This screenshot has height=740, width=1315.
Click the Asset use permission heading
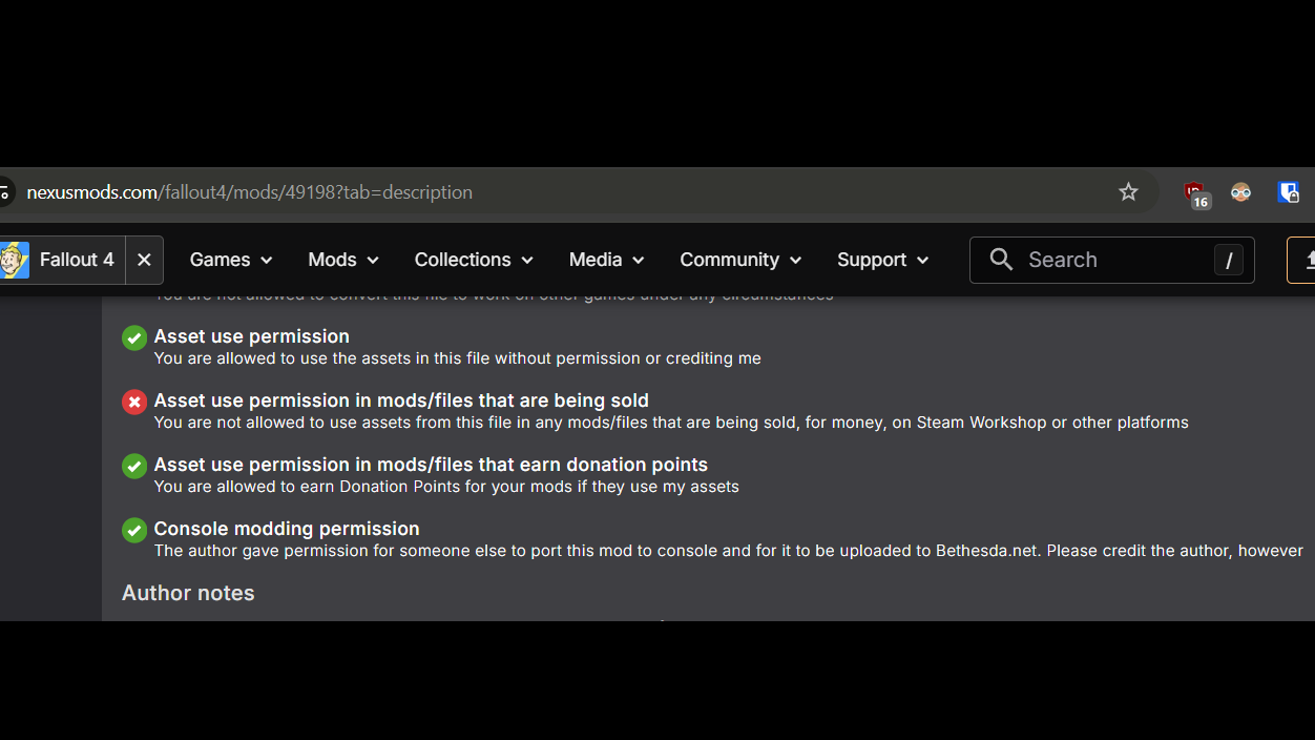[x=252, y=336]
